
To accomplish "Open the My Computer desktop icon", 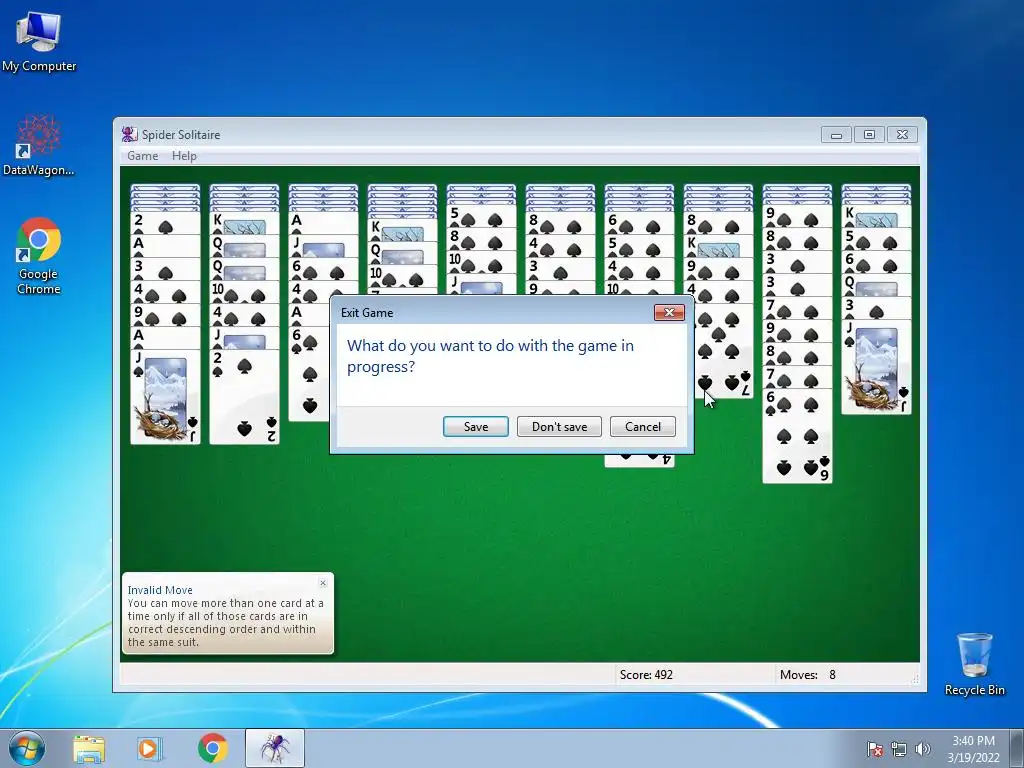I will pos(39,42).
